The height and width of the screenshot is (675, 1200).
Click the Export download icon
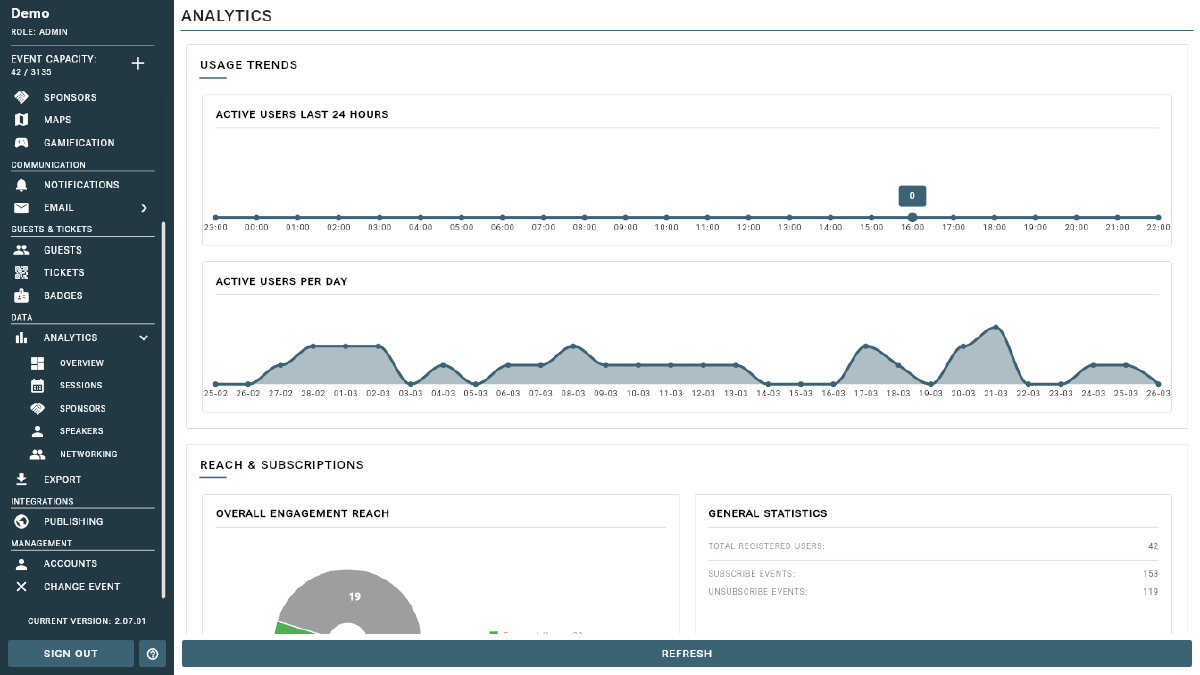(x=22, y=479)
